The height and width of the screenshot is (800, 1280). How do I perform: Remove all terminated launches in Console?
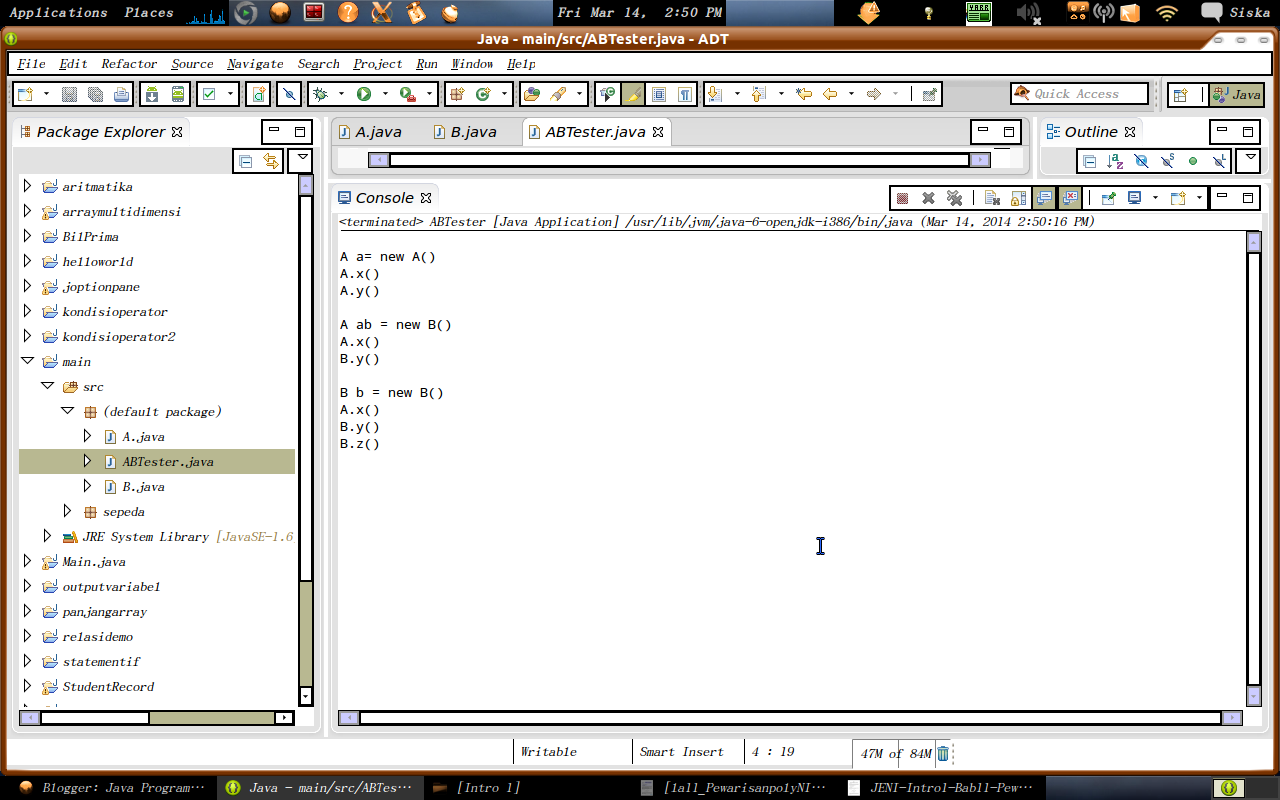click(956, 197)
